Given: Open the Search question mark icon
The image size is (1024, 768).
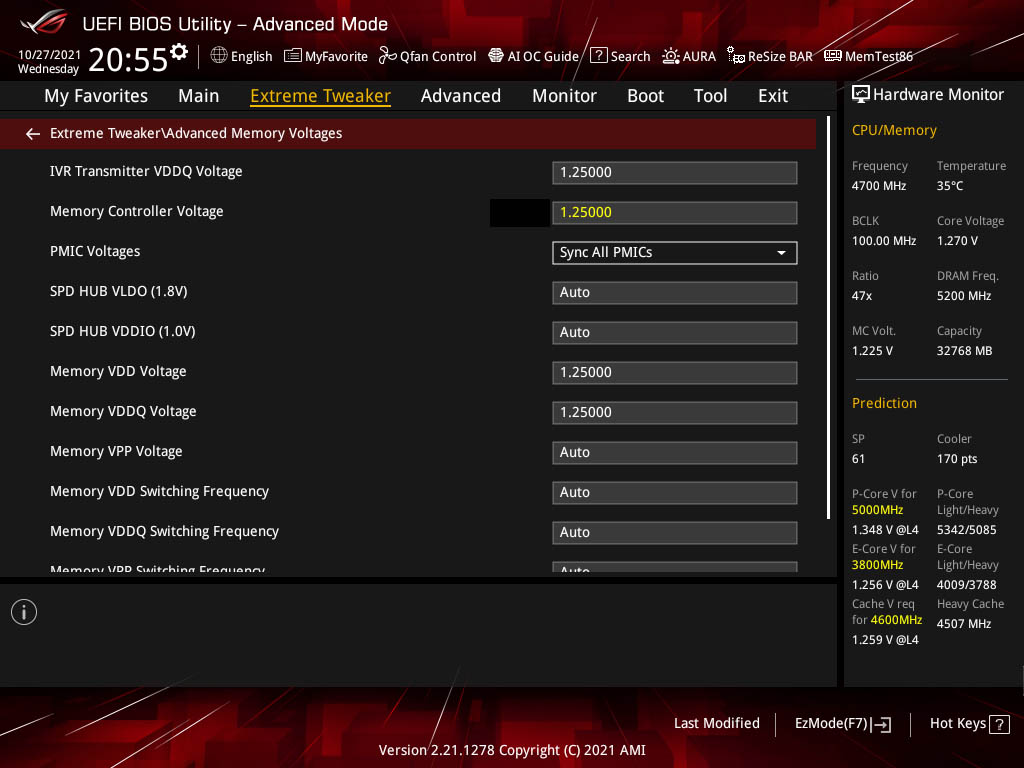Looking at the screenshot, I should (599, 56).
